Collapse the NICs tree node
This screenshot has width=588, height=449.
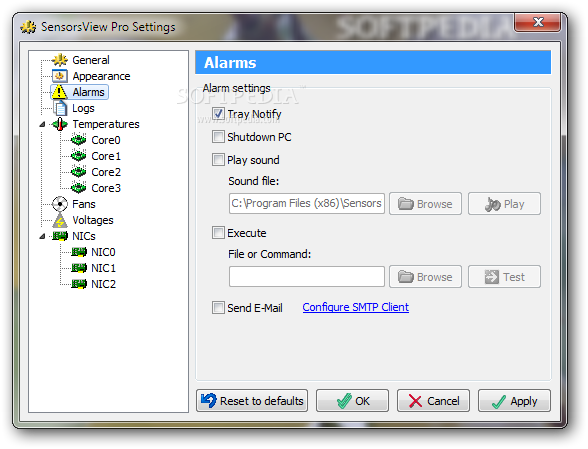pyautogui.click(x=42, y=236)
